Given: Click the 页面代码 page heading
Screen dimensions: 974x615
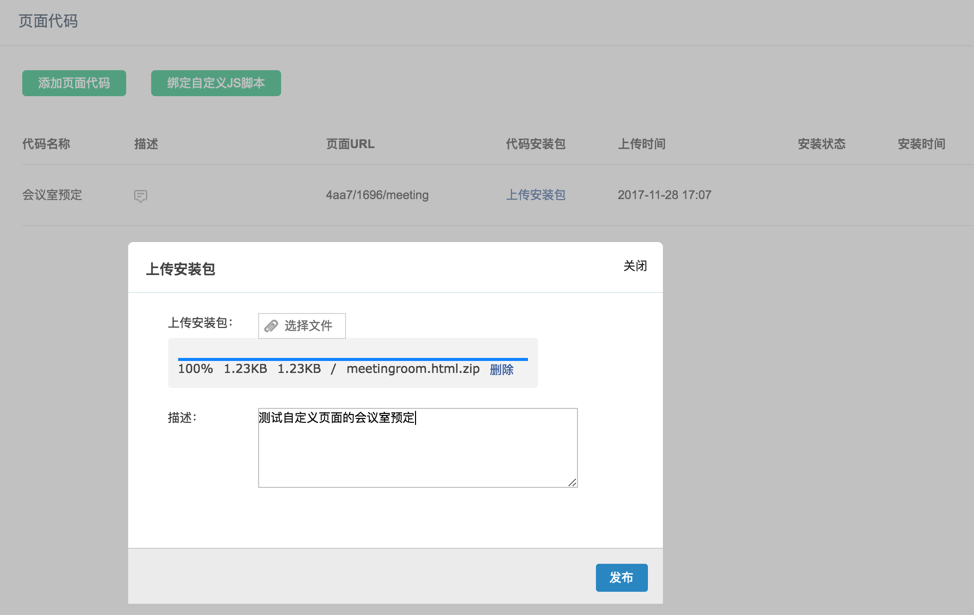Looking at the screenshot, I should point(48,21).
